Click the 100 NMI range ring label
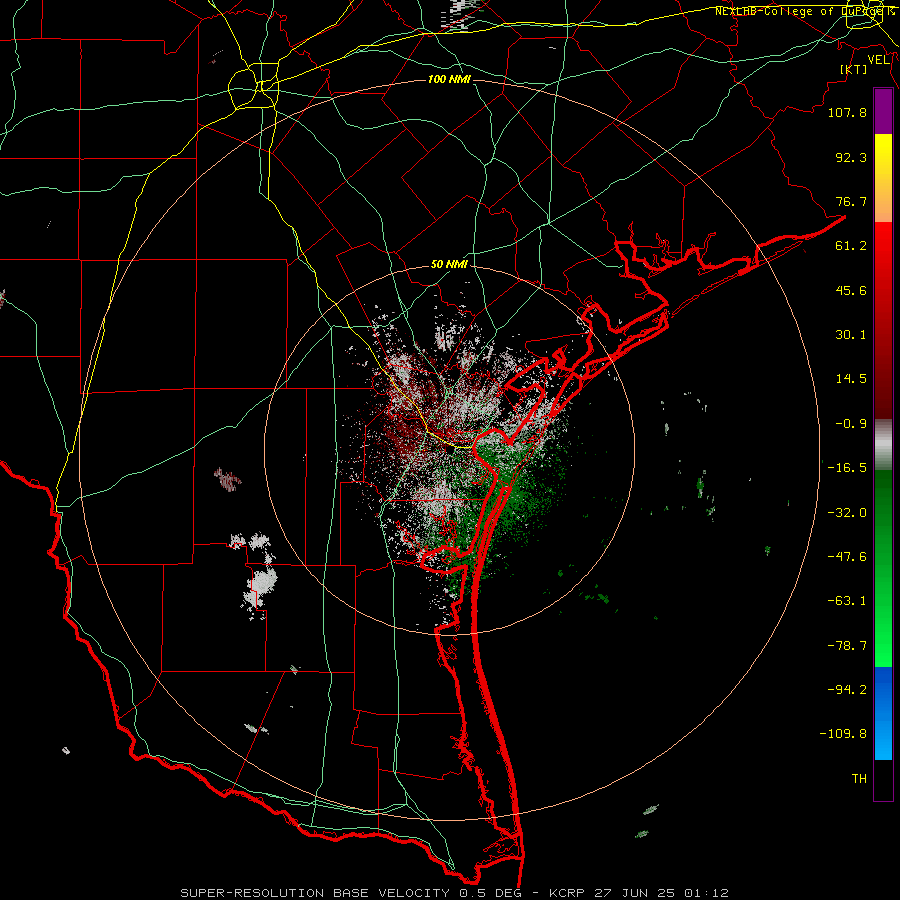 coord(449,79)
